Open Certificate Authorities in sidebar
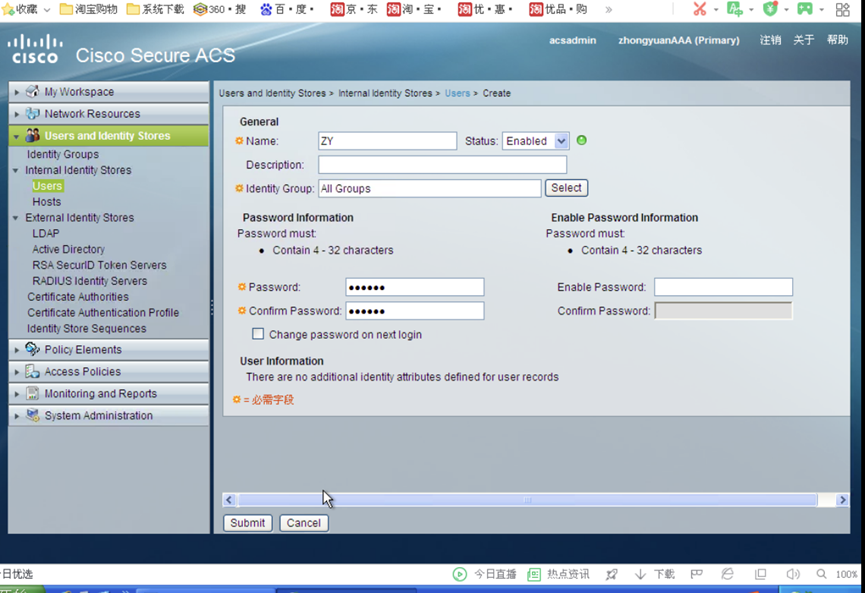 78,297
